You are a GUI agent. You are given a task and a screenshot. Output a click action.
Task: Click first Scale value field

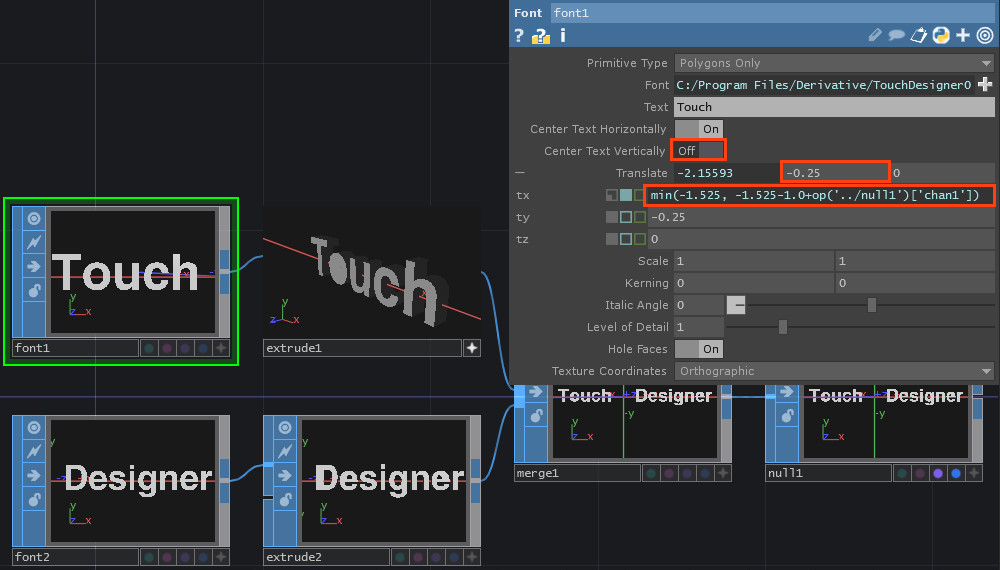(x=754, y=261)
